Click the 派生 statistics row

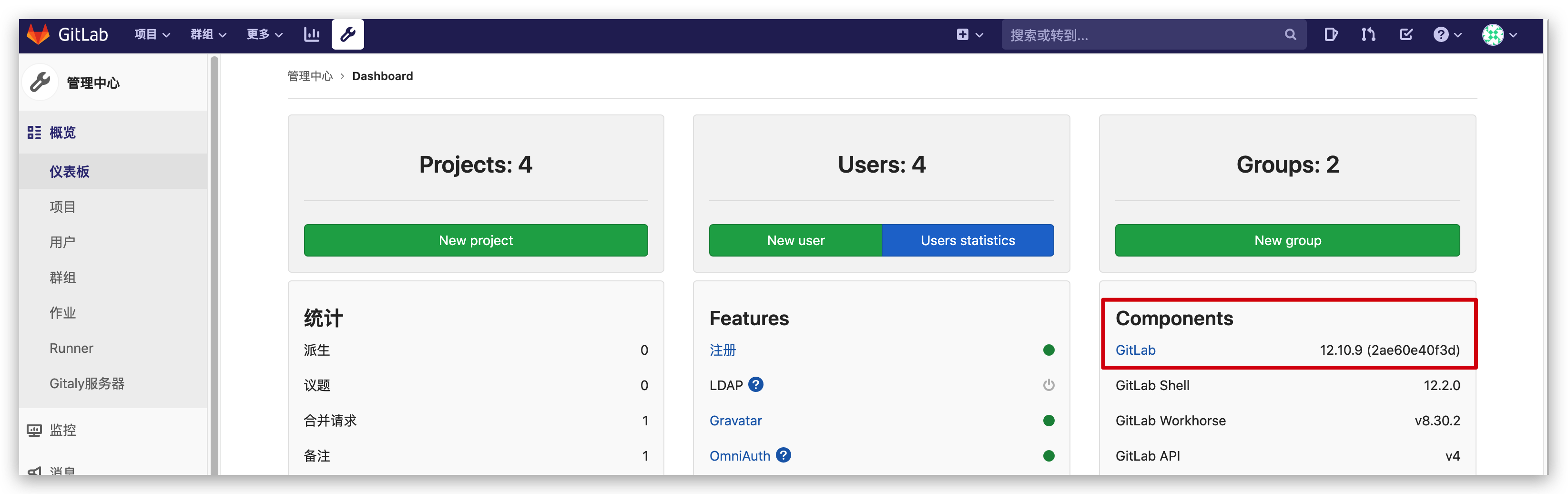click(x=476, y=350)
